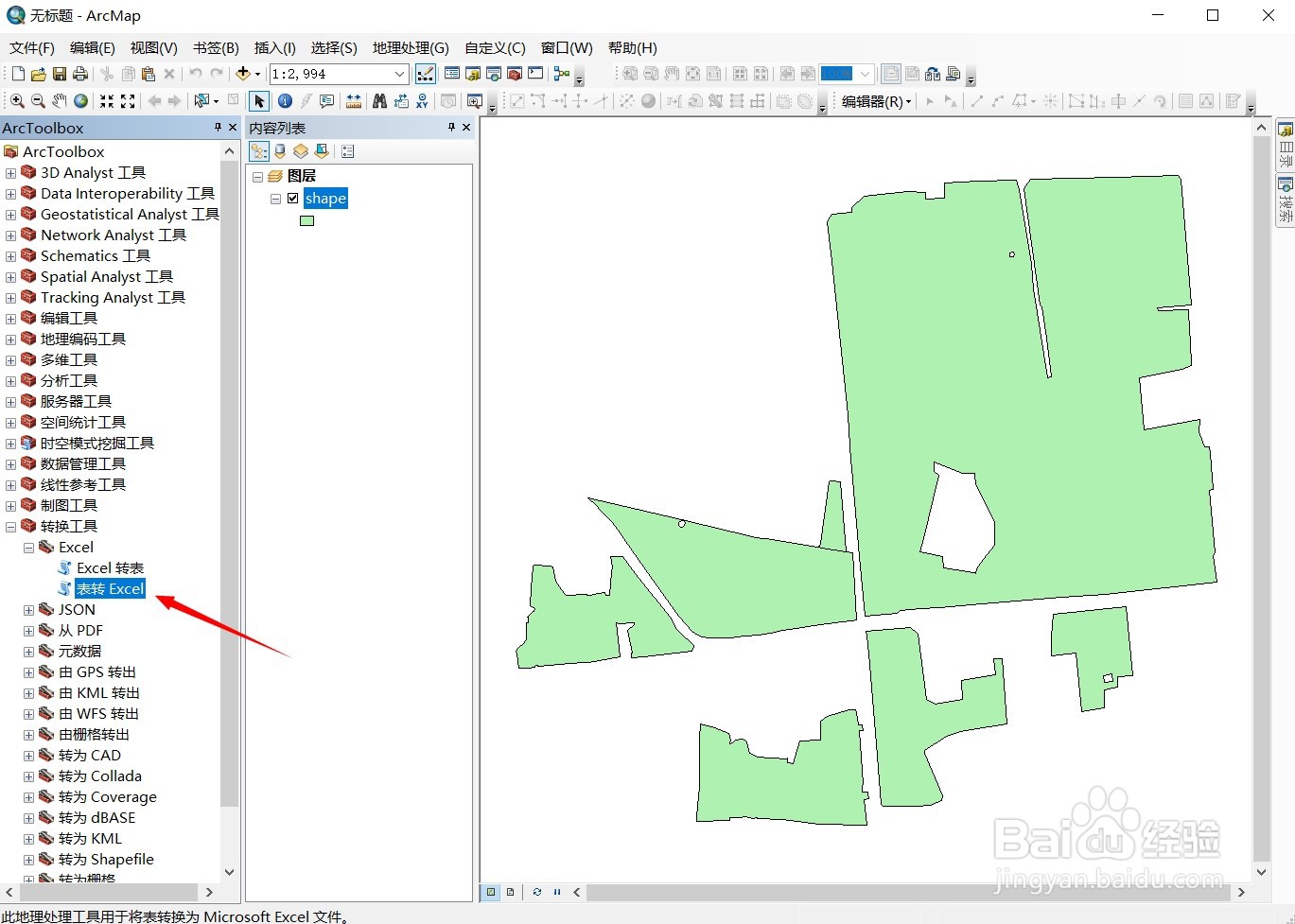Toggle auto-hide pin on the 内容列表 panel
This screenshot has width=1295, height=924.
pos(451,128)
